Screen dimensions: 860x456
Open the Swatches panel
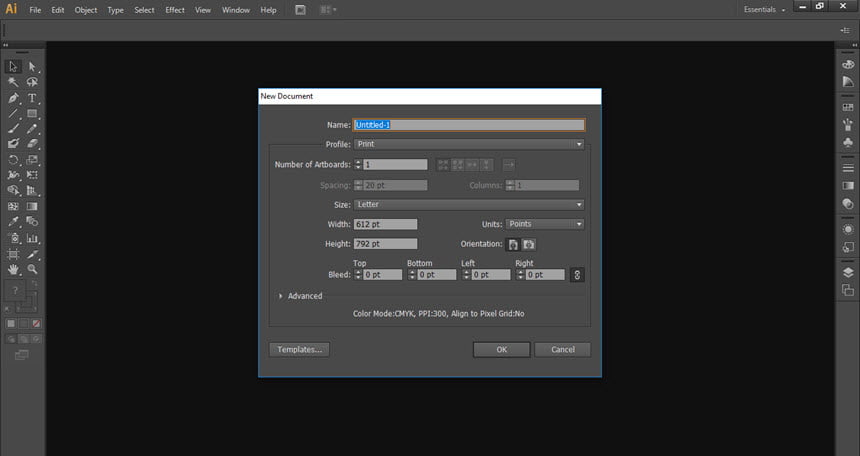[848, 108]
